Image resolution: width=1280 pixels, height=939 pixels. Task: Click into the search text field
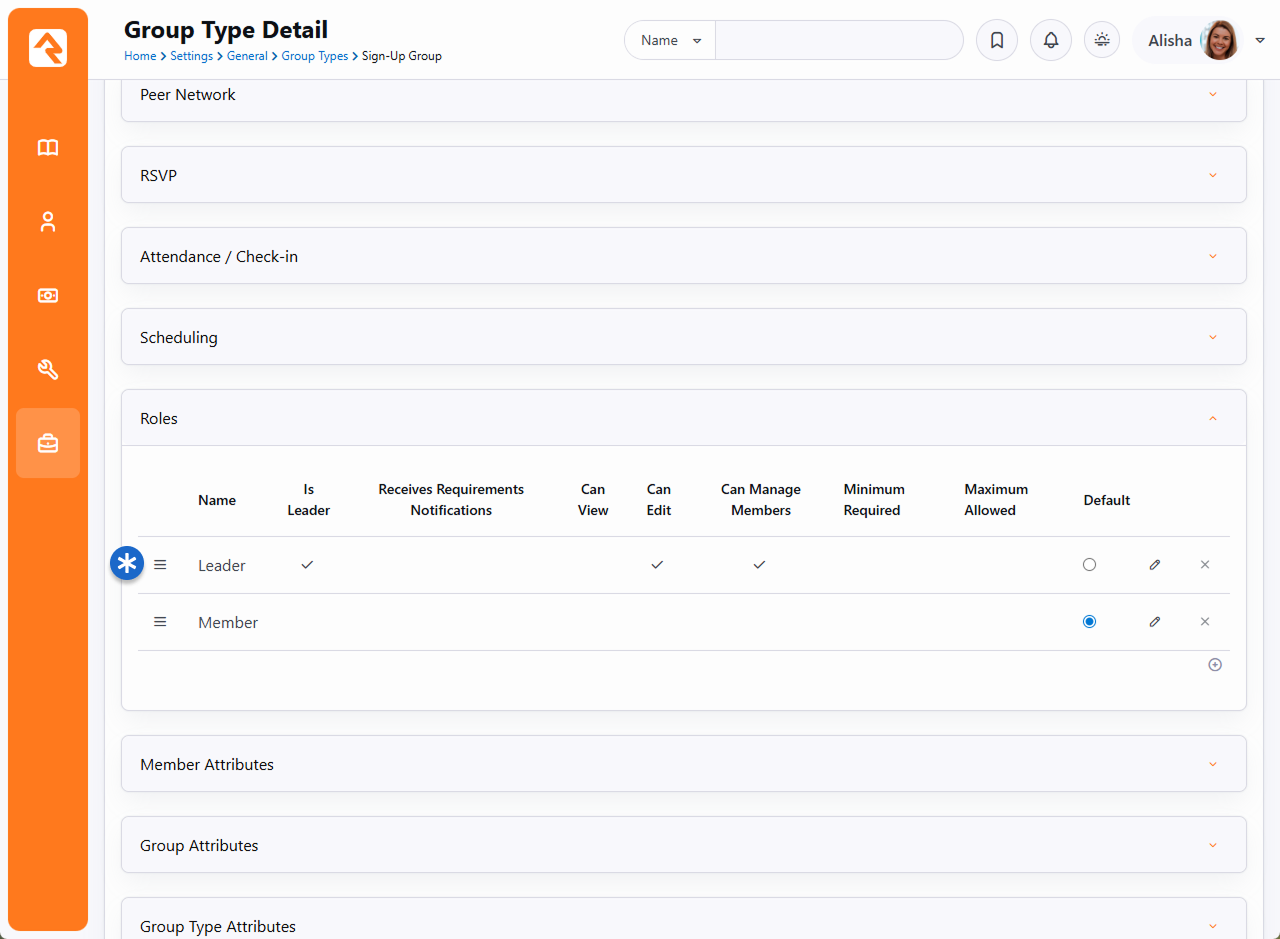point(838,41)
